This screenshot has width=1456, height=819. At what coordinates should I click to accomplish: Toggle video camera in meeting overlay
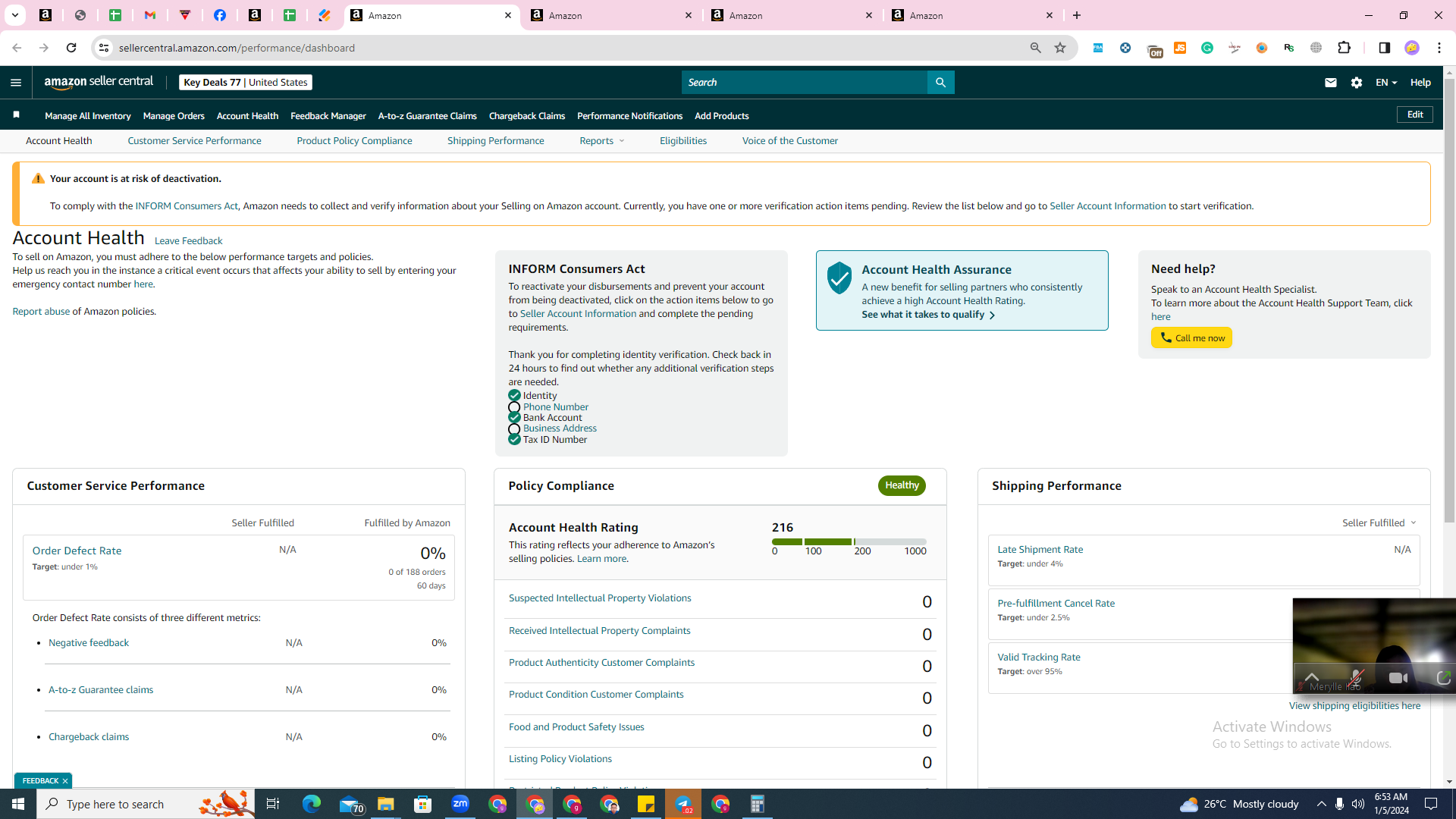1398,678
